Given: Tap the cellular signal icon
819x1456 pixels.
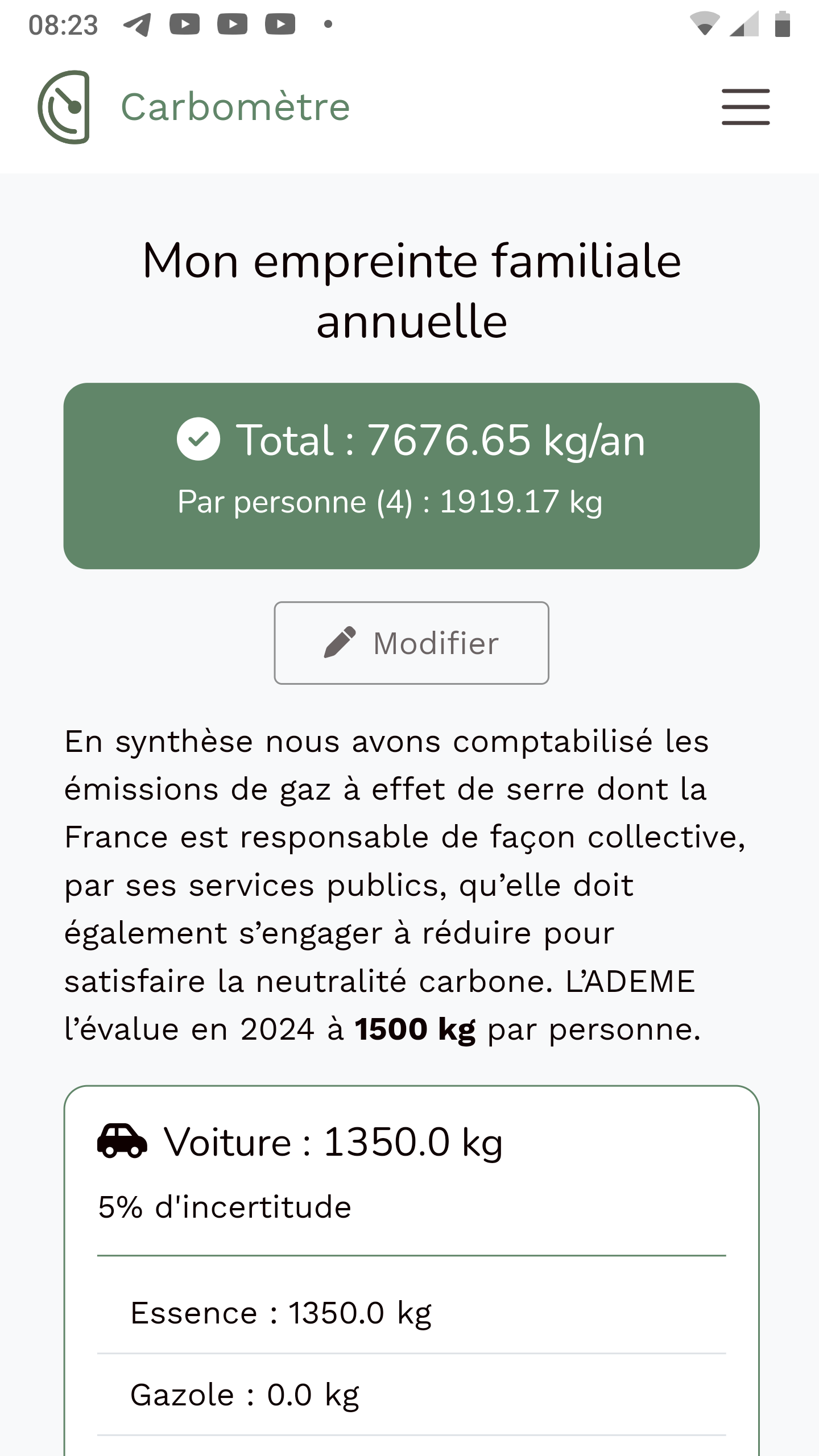Looking at the screenshot, I should point(744,24).
